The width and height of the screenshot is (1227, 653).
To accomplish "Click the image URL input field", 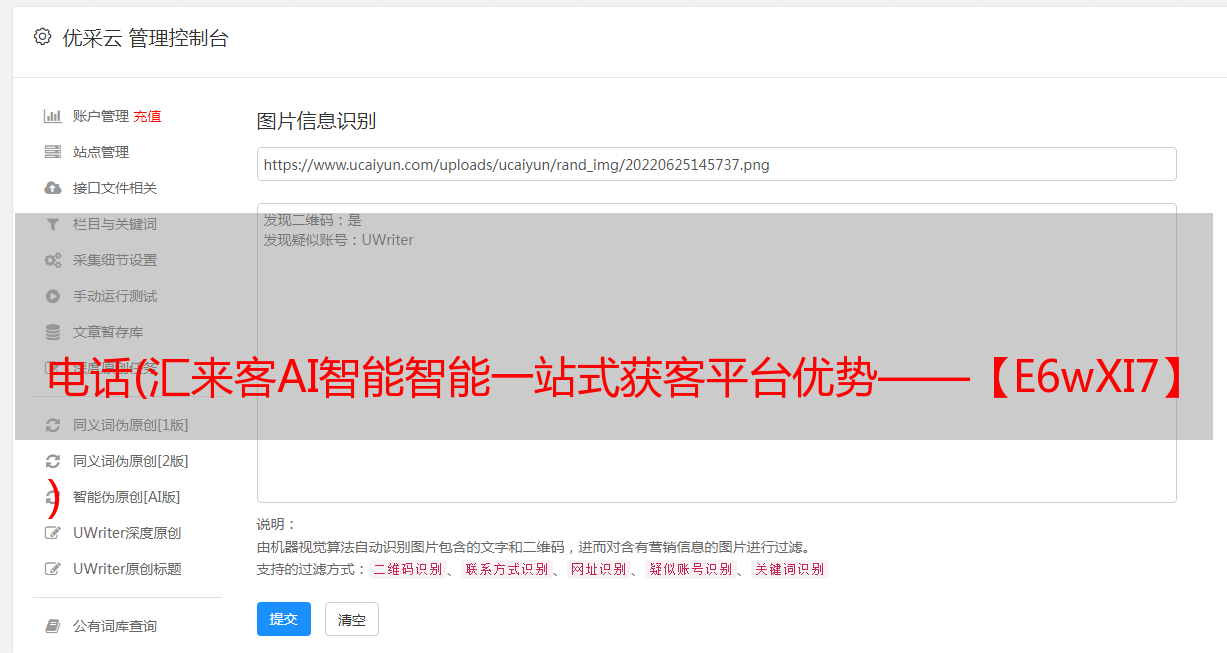I will pyautogui.click(x=716, y=164).
